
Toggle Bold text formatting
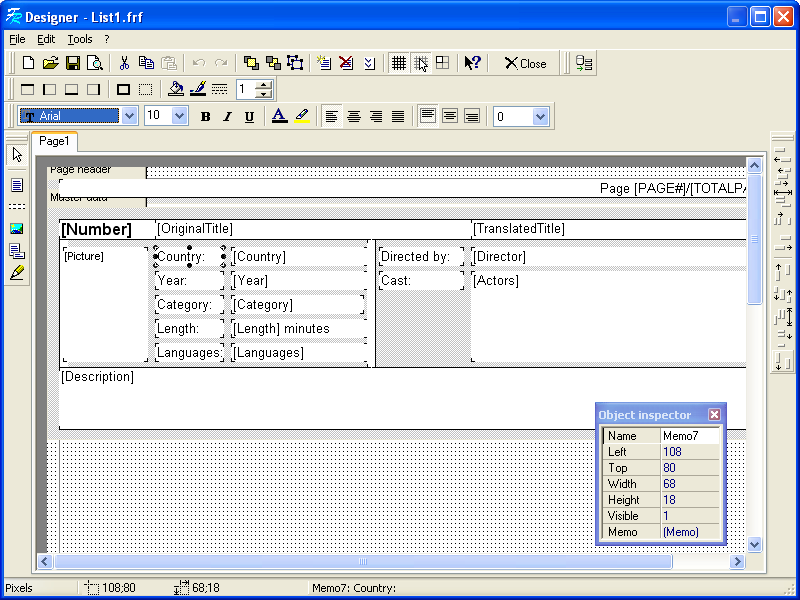tap(205, 116)
